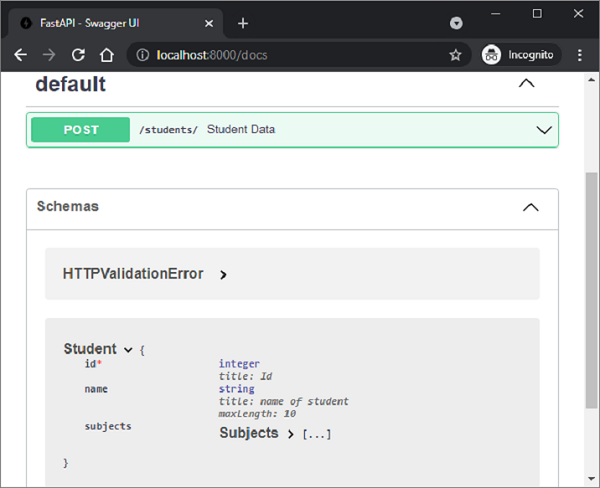Expand the HTTPValidationError schema
Viewport: 600px width, 488px height.
223,274
